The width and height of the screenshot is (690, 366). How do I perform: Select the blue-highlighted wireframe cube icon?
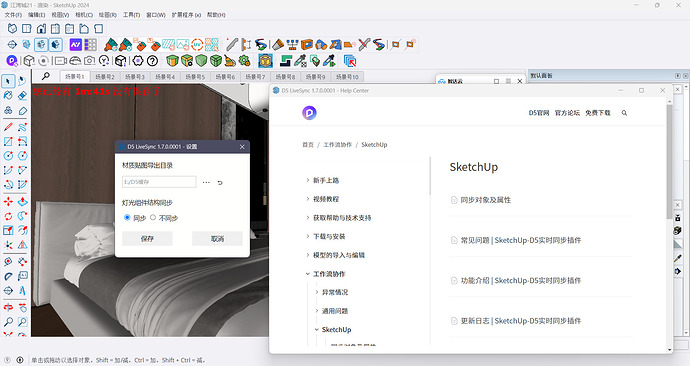pos(41,44)
